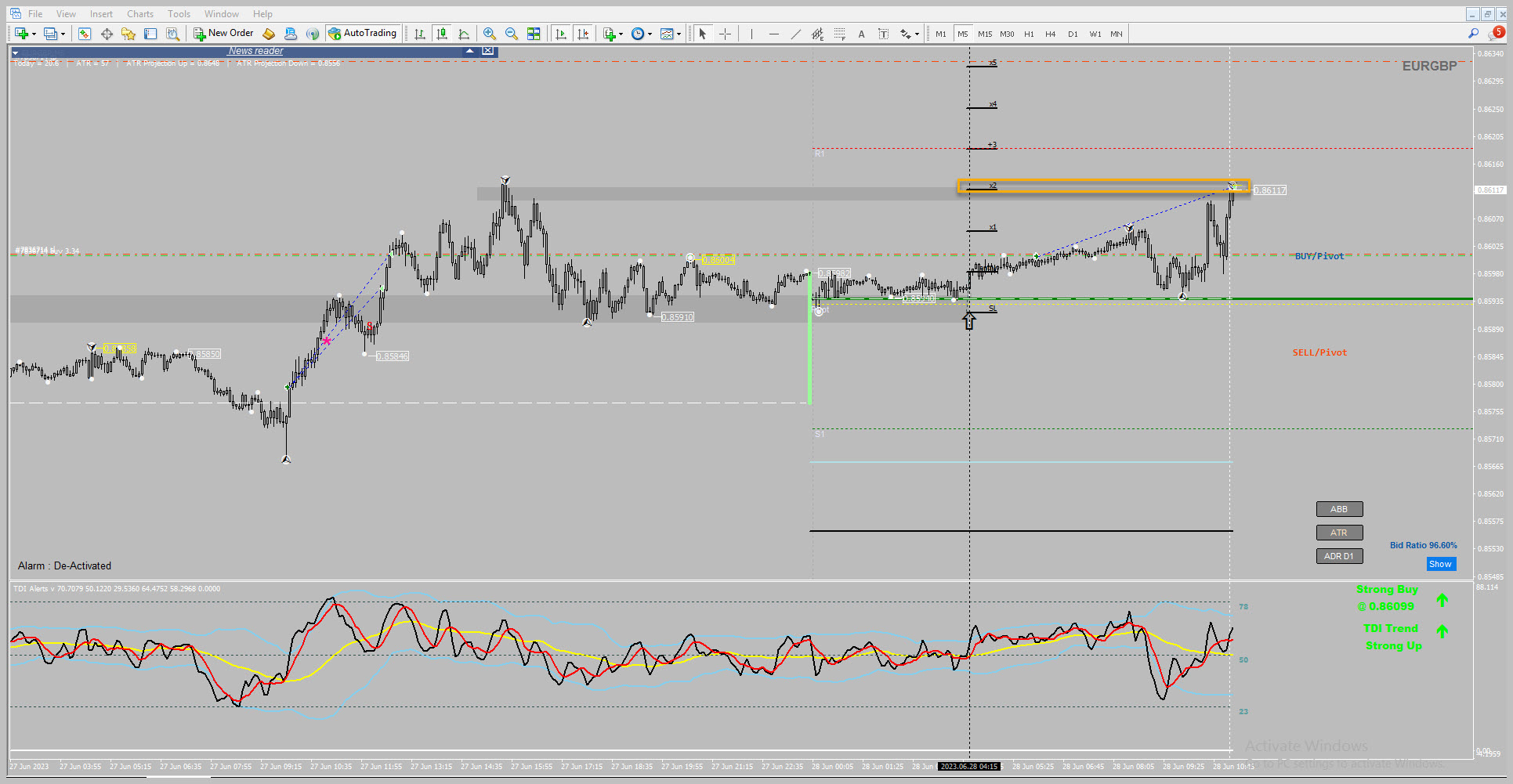Select the Trendline drawing tool
The image size is (1513, 784).
[x=795, y=34]
